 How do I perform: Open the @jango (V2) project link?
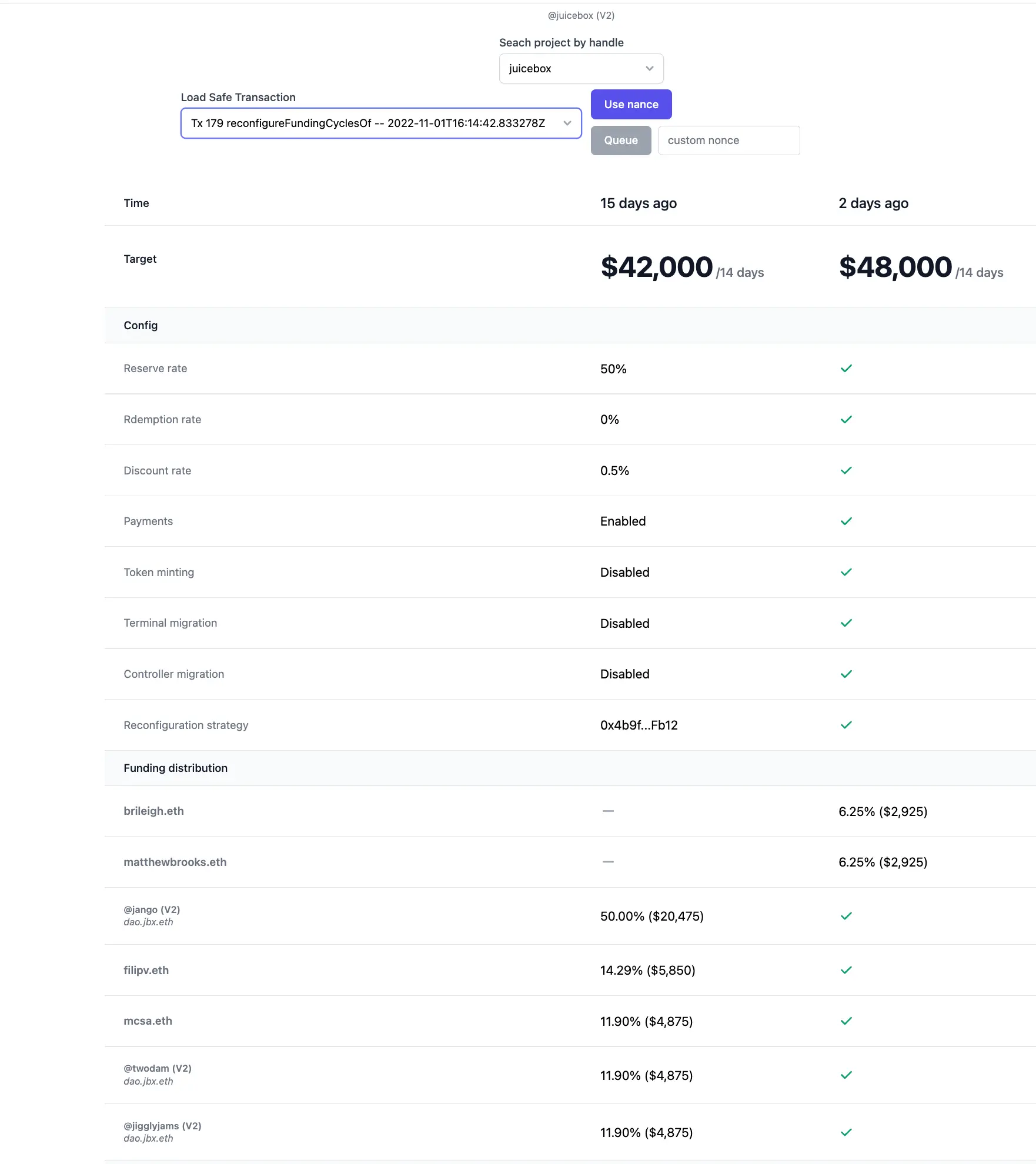[x=152, y=909]
